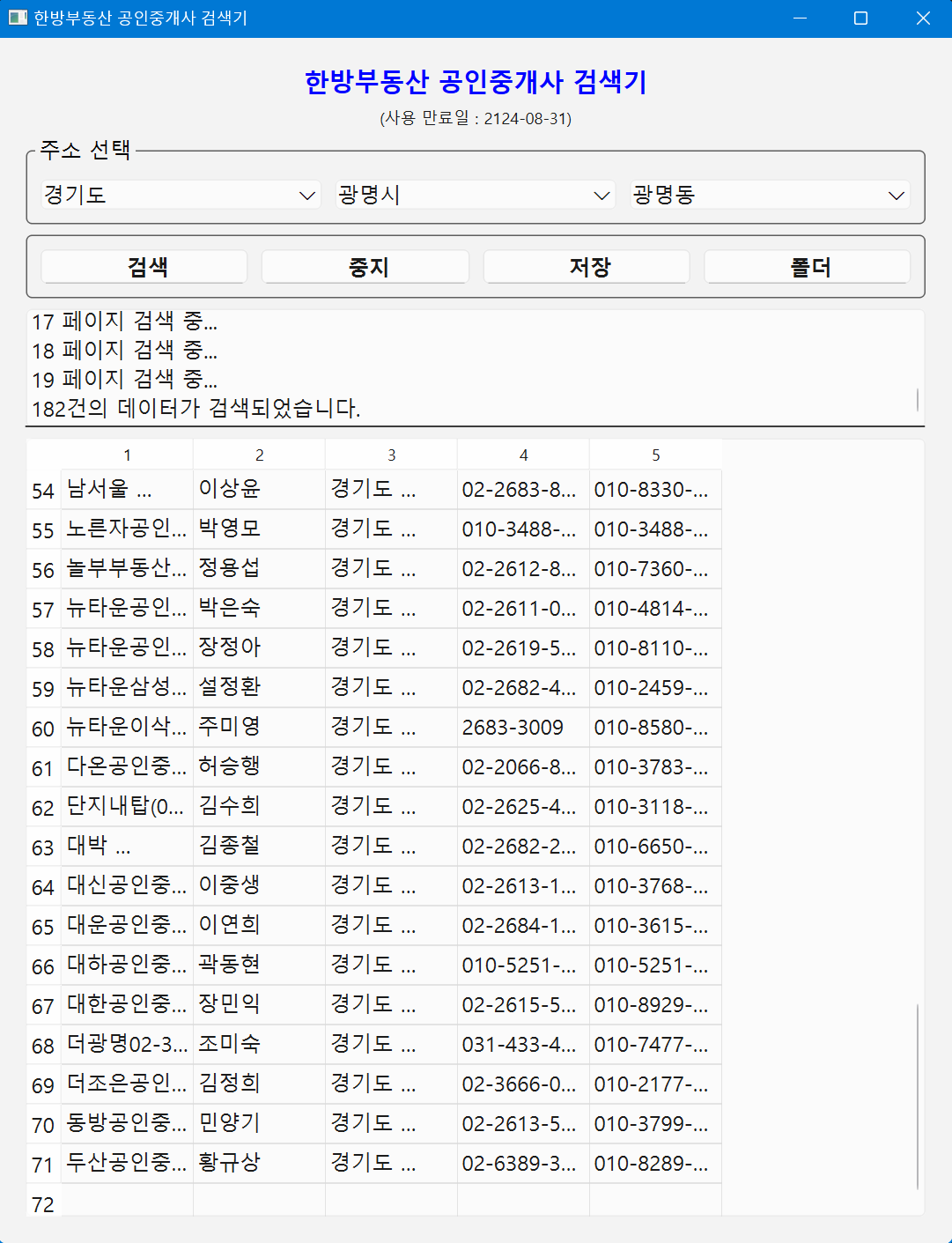
Task: Select agent name 박영모 in row 55
Action: click(x=258, y=529)
